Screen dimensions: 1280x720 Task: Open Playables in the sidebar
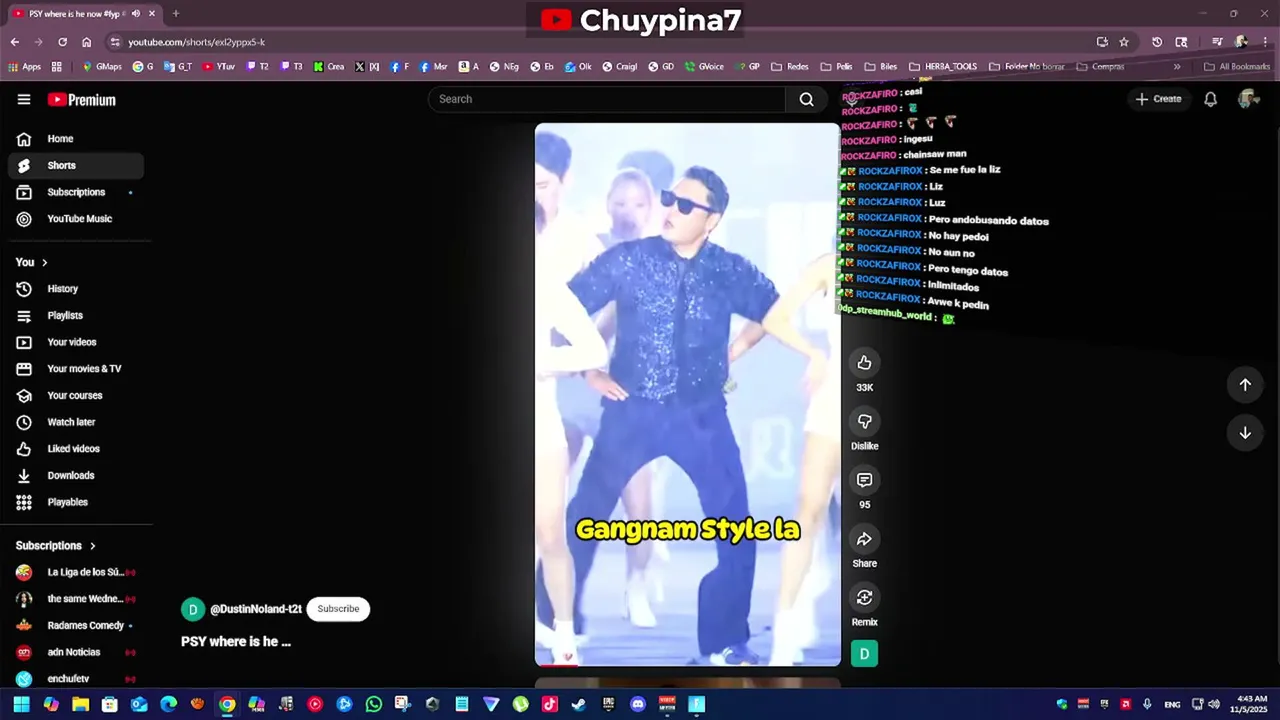tap(76, 502)
